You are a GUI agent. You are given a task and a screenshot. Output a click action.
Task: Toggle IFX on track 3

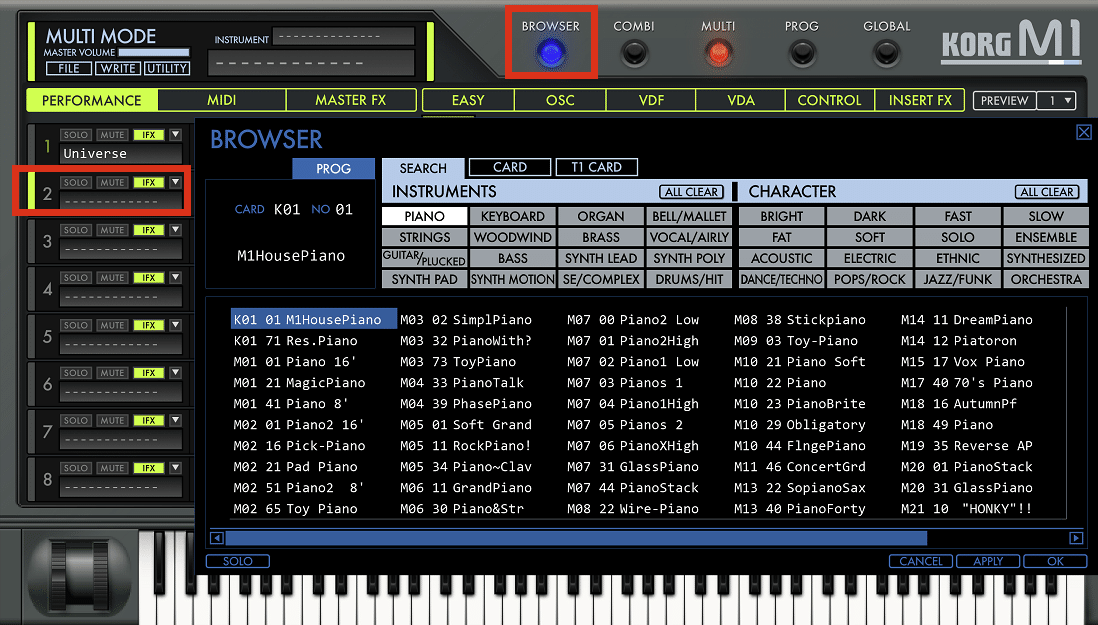click(149, 230)
